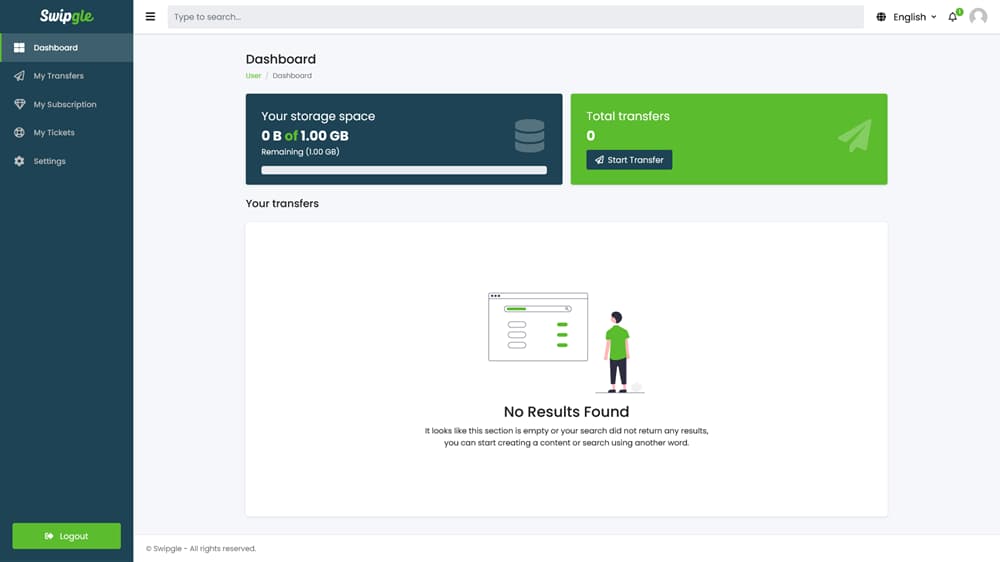Go to the Dashboard menu item
Image resolution: width=1000 pixels, height=562 pixels.
coord(66,48)
